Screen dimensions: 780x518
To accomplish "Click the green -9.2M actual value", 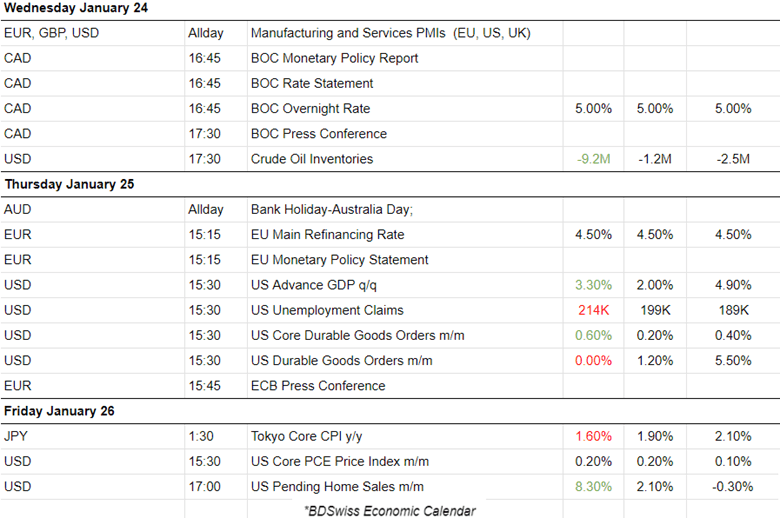I will (x=593, y=158).
